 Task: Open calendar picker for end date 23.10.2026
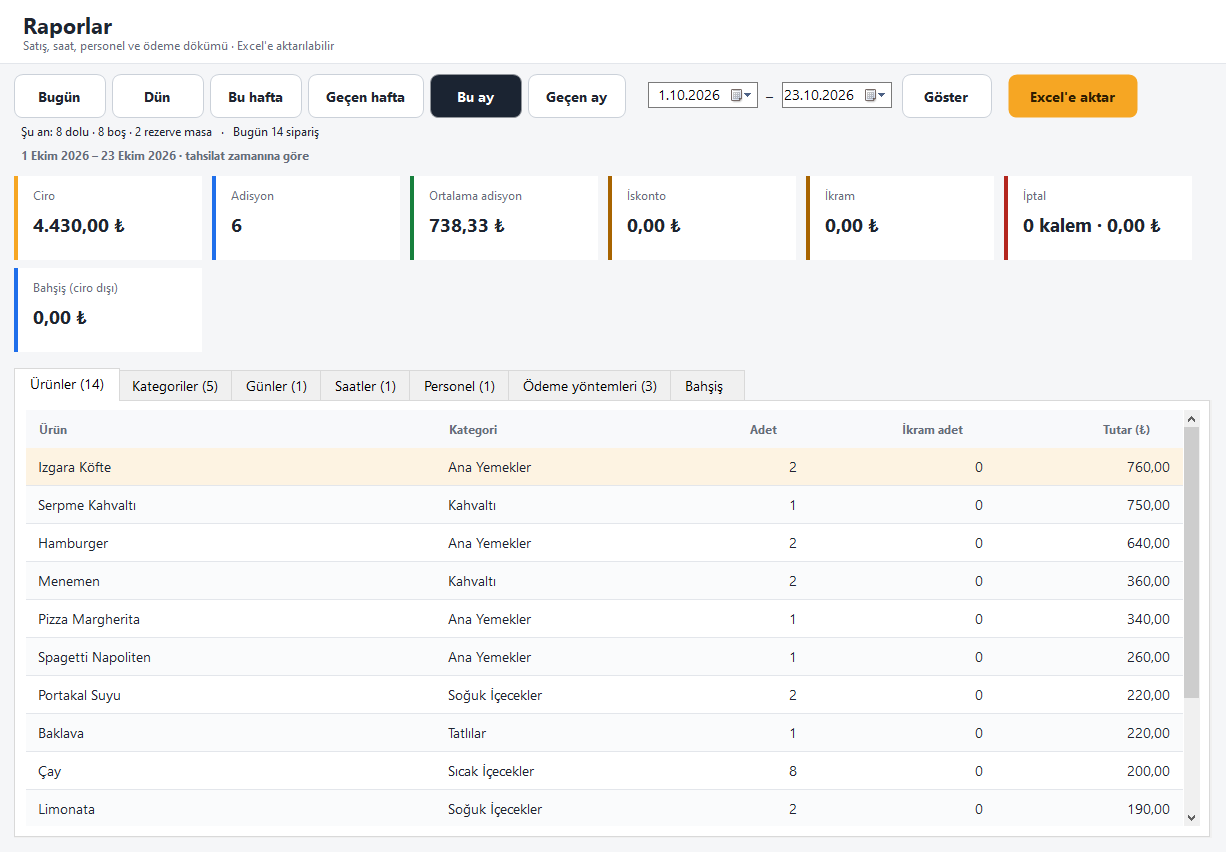[x=875, y=95]
